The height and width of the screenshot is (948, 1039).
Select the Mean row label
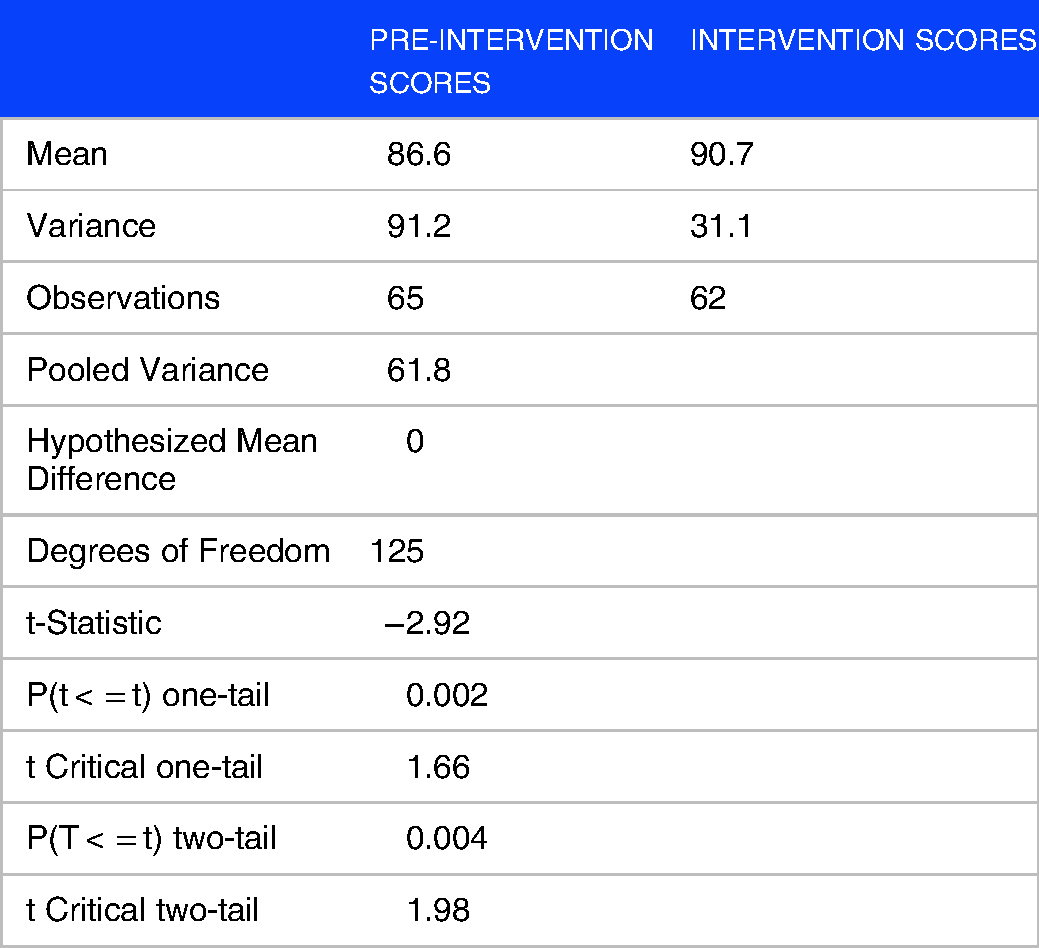tap(67, 154)
